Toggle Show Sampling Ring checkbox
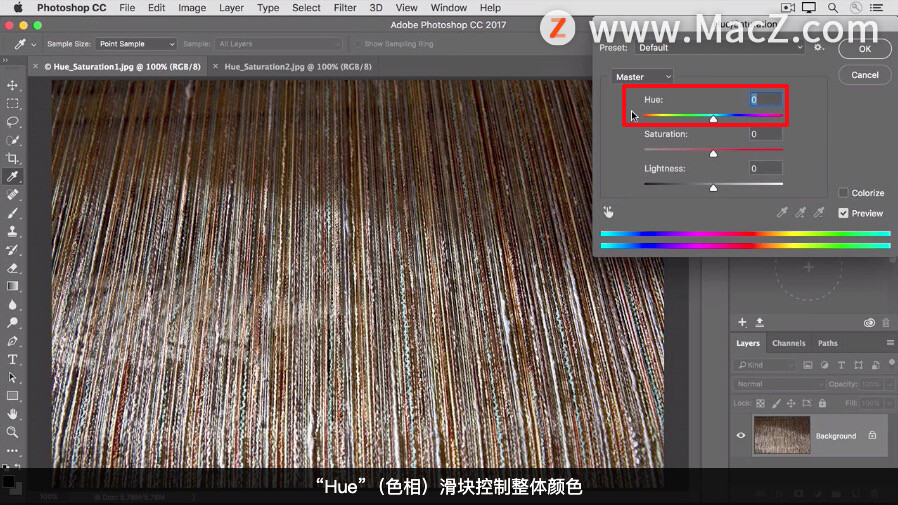Screen dimensions: 898x505 click(359, 44)
